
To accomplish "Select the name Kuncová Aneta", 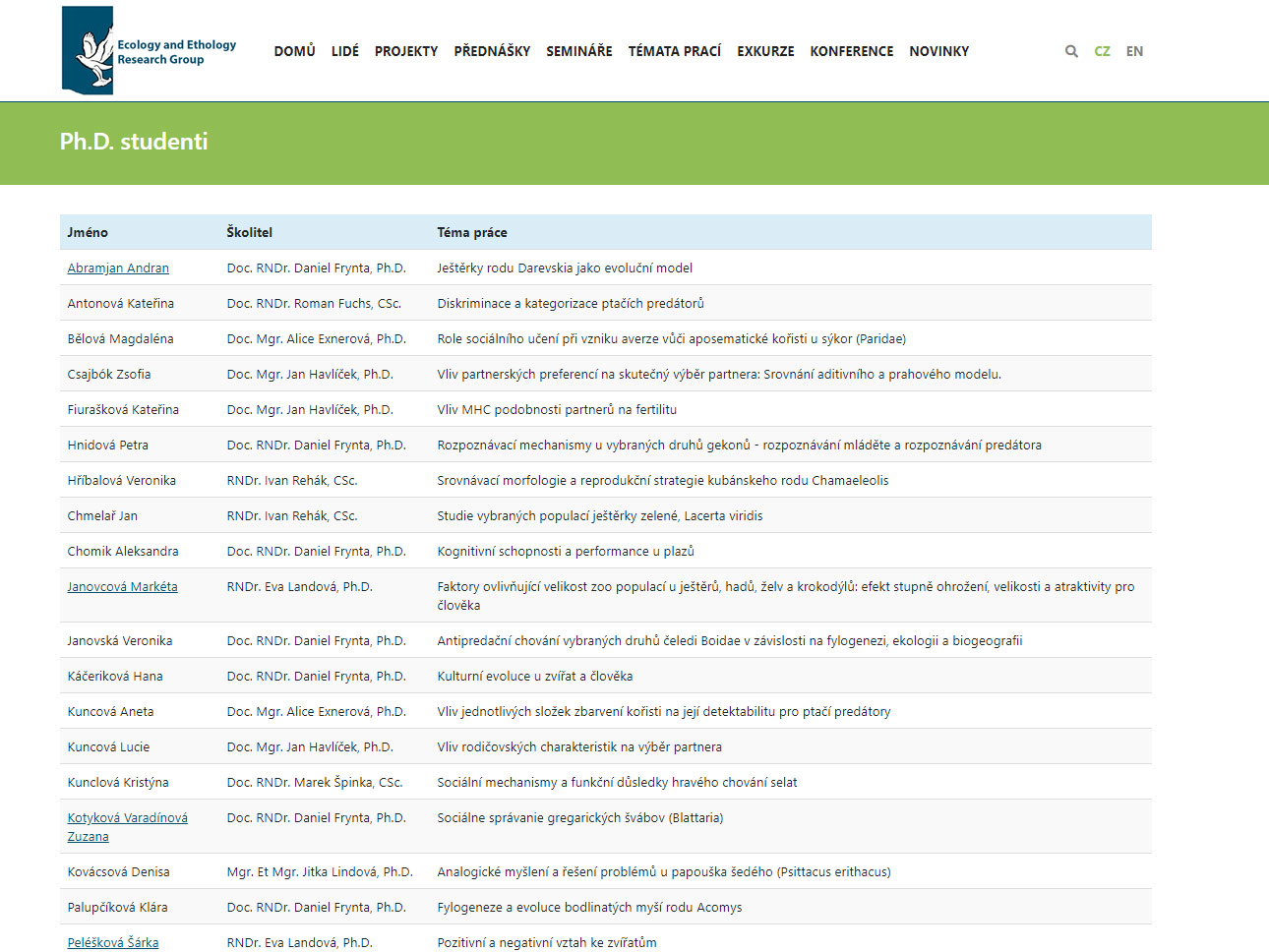I will tap(110, 711).
